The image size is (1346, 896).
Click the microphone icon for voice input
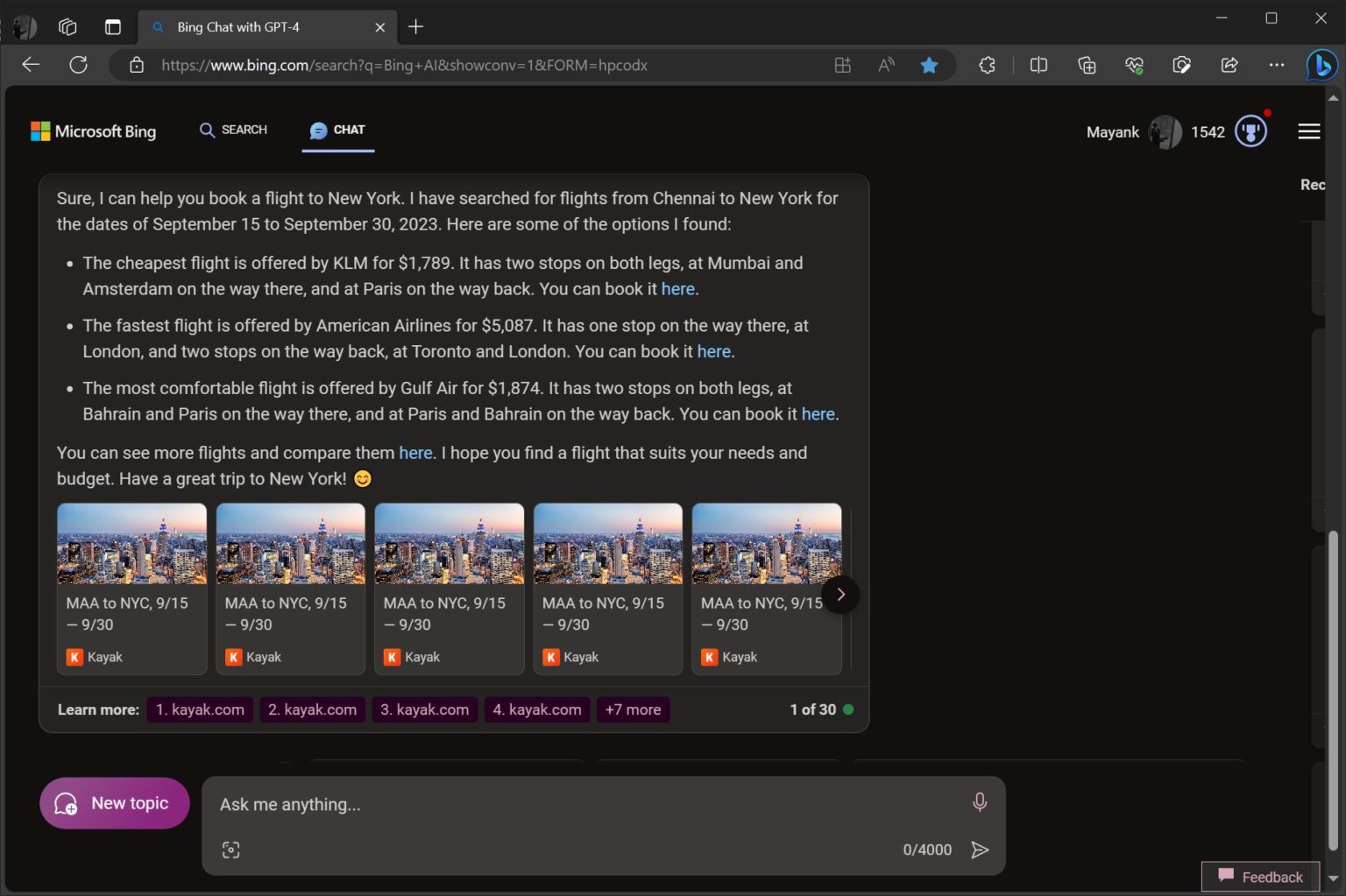979,802
